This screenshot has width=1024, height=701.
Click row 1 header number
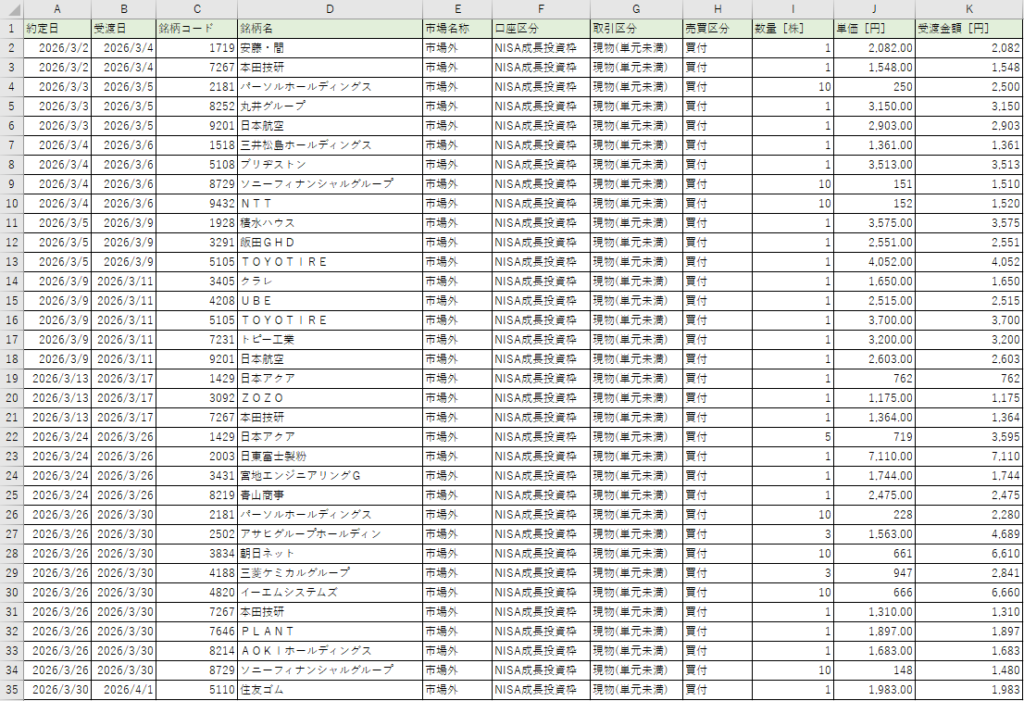tap(11, 28)
